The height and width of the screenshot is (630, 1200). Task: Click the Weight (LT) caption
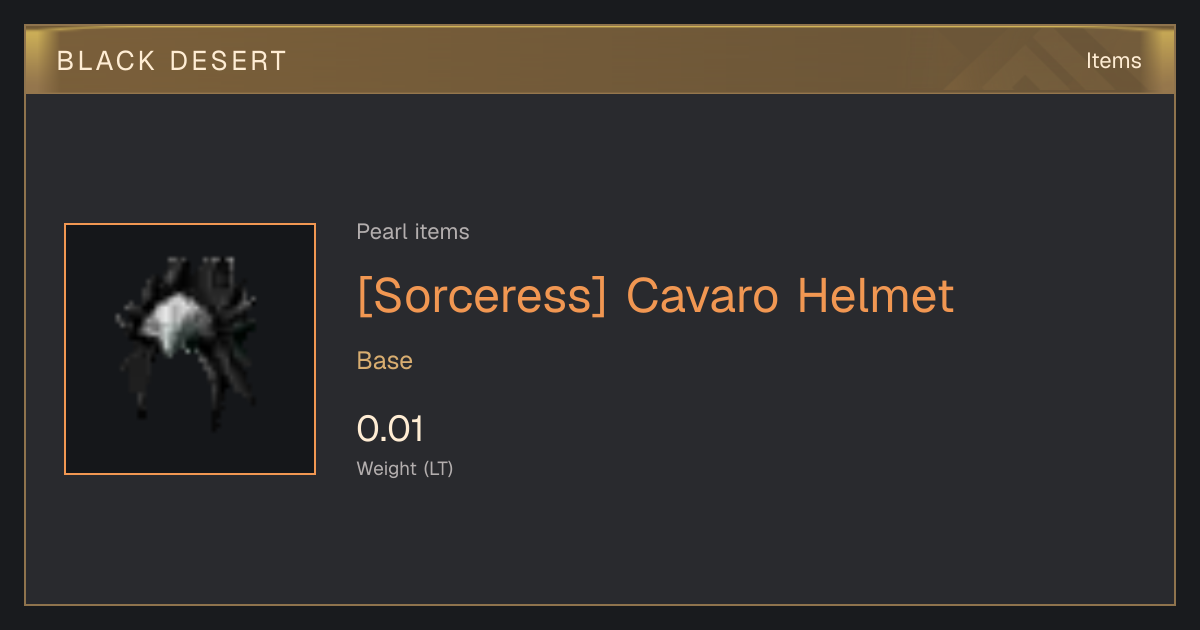tap(405, 468)
